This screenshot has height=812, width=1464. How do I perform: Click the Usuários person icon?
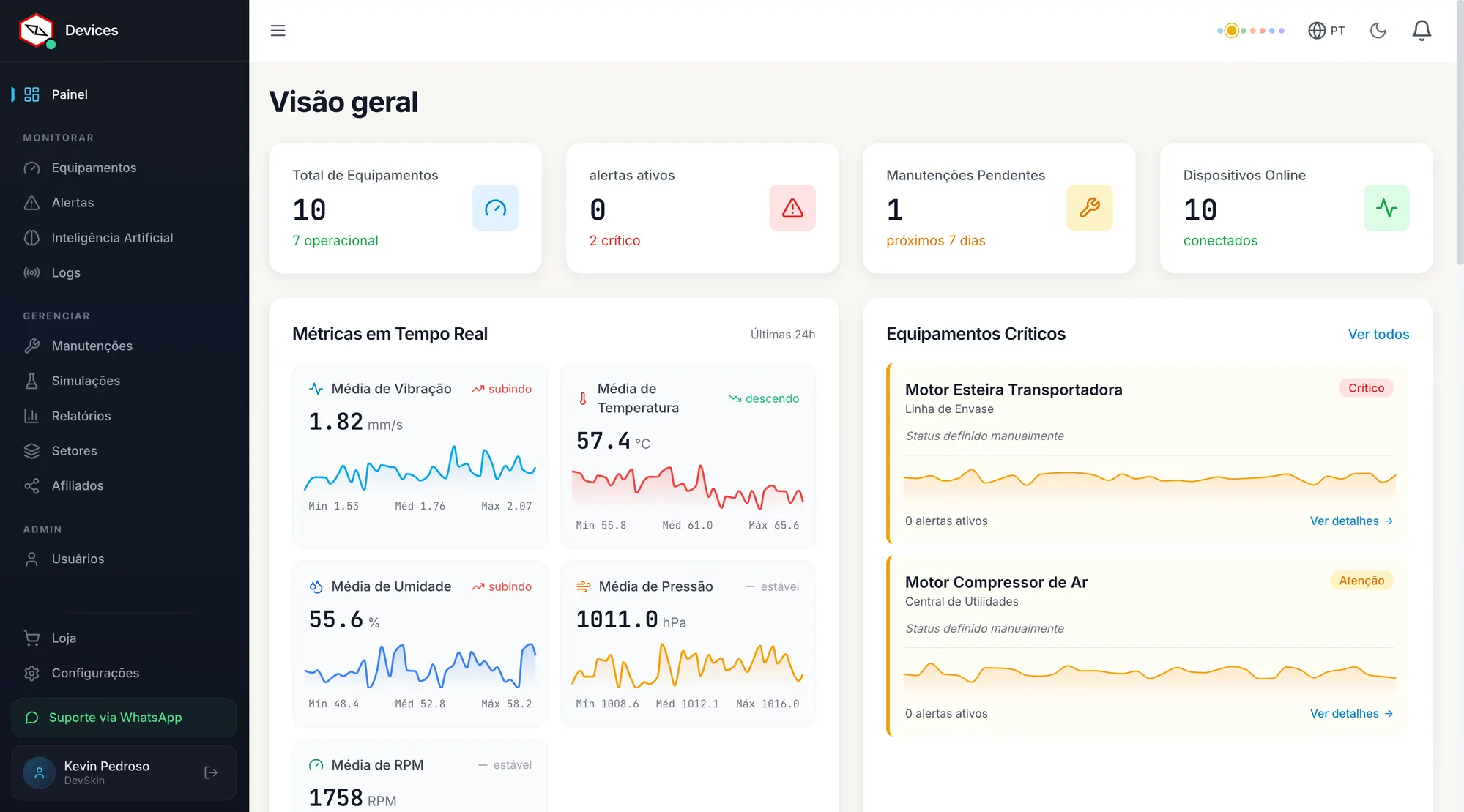31,559
